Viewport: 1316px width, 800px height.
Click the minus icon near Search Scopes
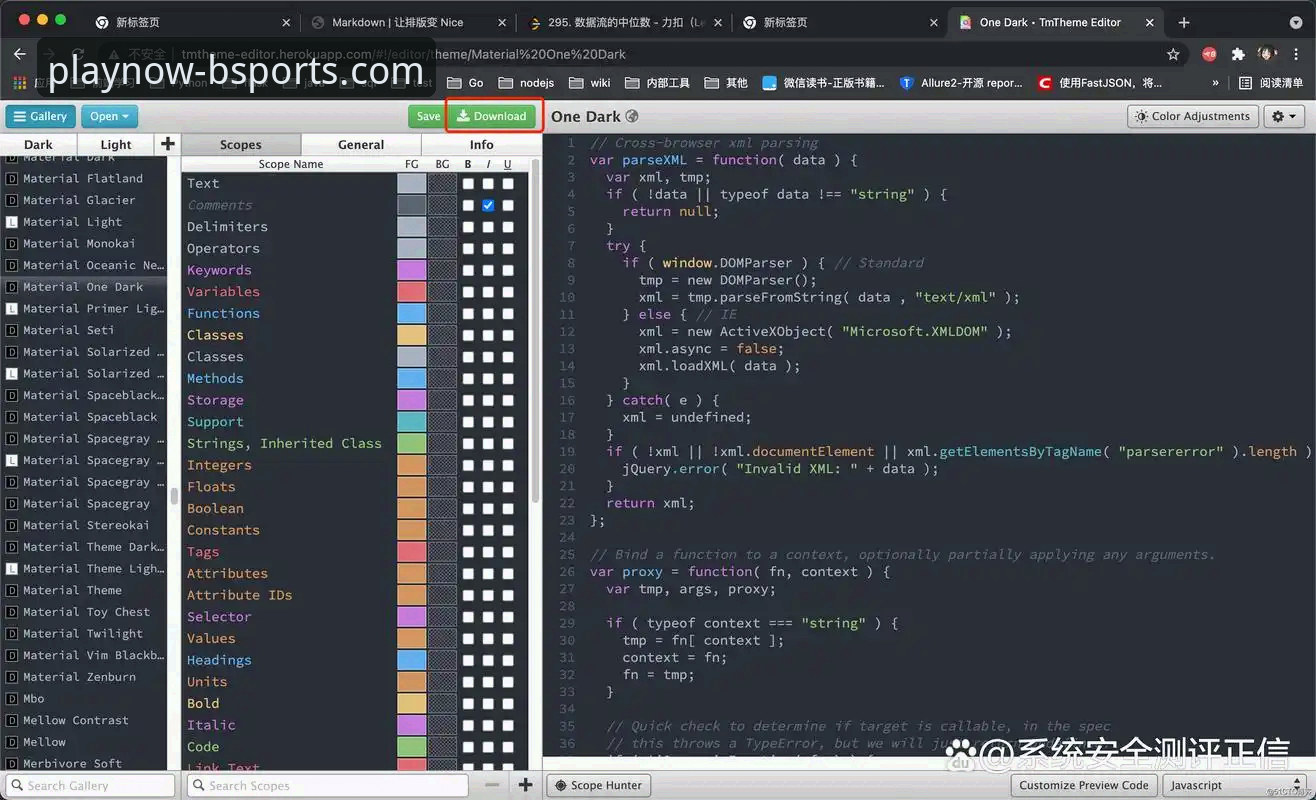[x=493, y=785]
